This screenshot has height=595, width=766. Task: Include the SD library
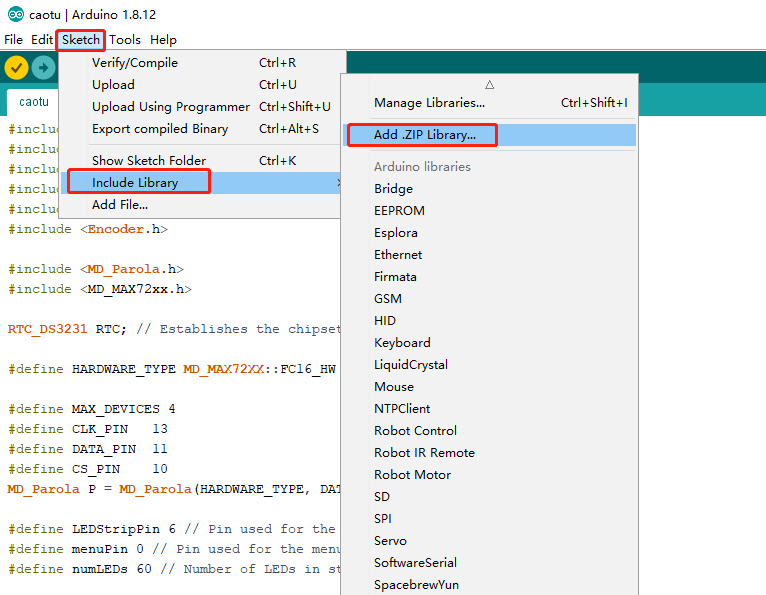coord(489,496)
